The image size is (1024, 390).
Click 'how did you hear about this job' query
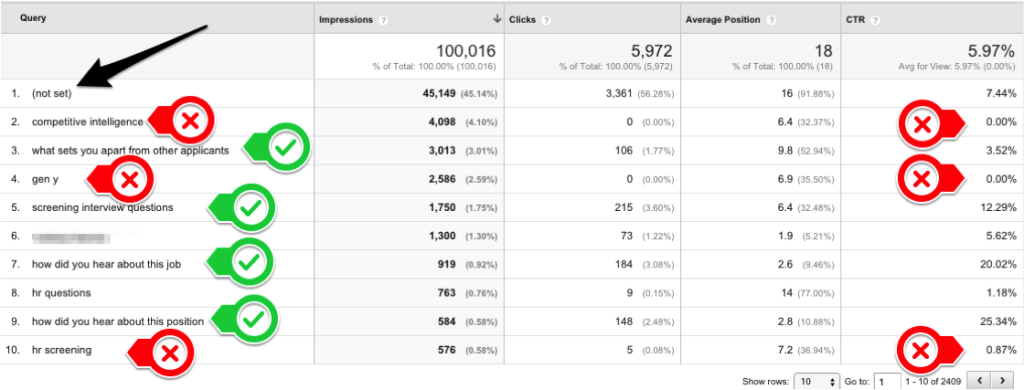(x=106, y=265)
